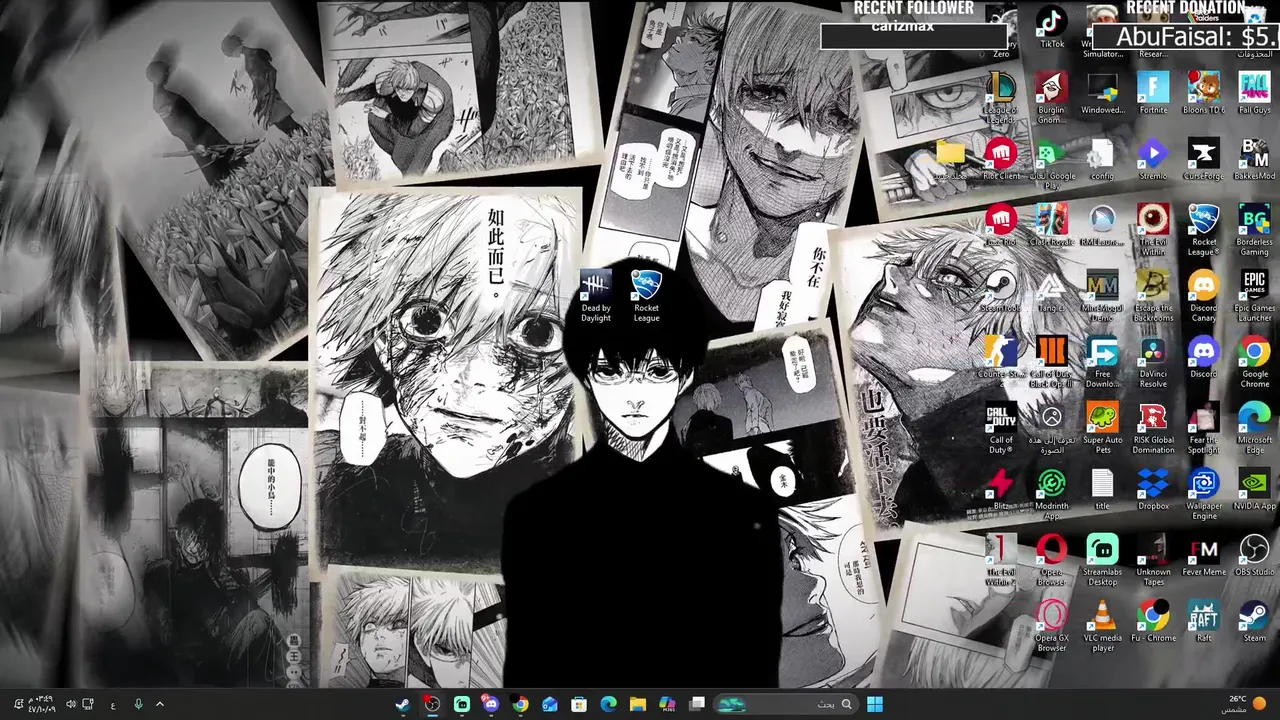The height and width of the screenshot is (720, 1280).
Task: Launch the Modrinth App shortcut
Action: (1051, 494)
